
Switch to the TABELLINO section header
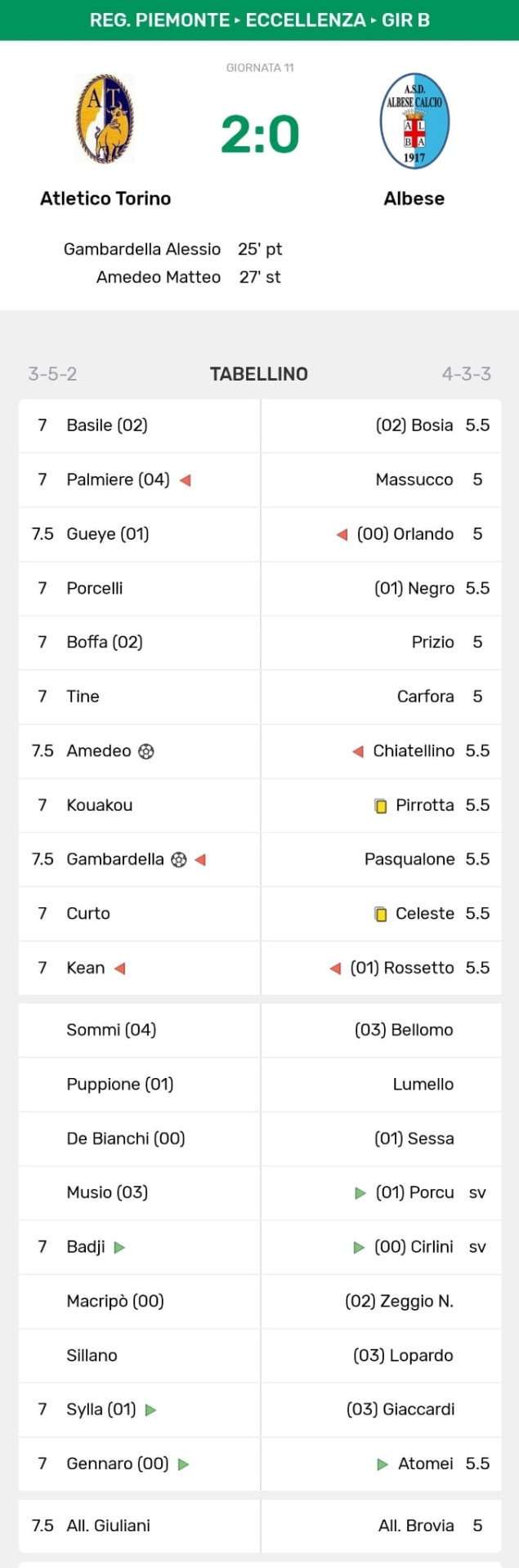(x=259, y=374)
